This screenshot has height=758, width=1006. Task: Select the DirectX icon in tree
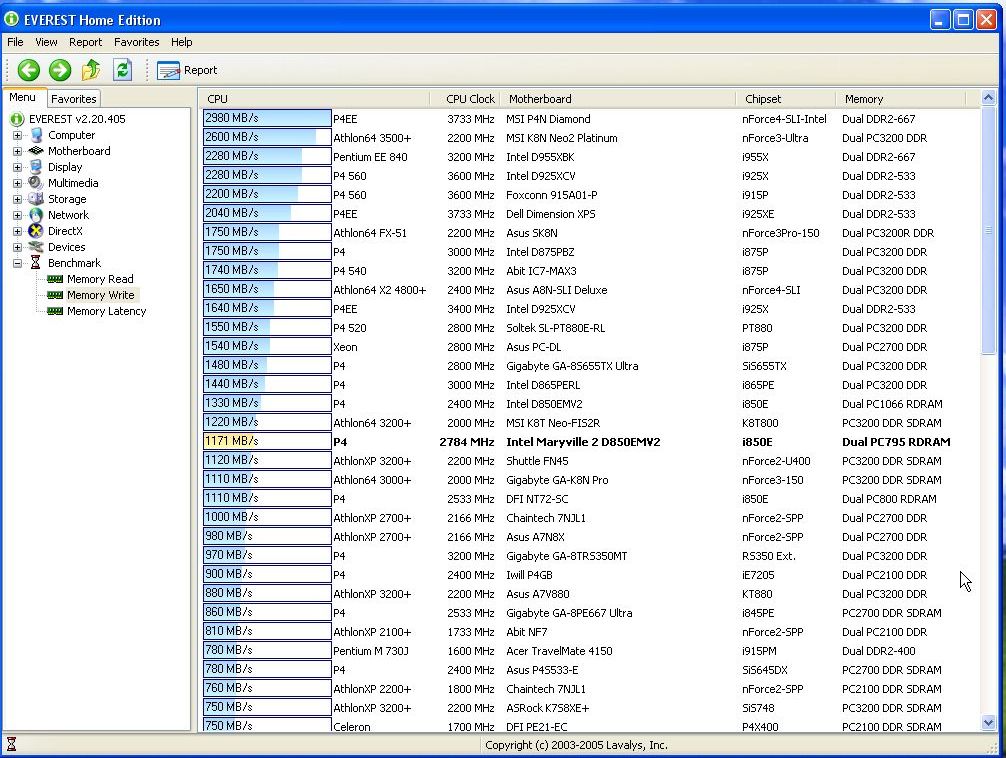pos(37,231)
